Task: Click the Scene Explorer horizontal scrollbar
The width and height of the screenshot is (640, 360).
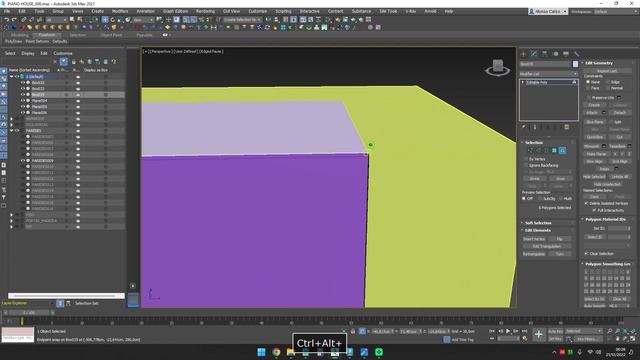Action: [65, 296]
